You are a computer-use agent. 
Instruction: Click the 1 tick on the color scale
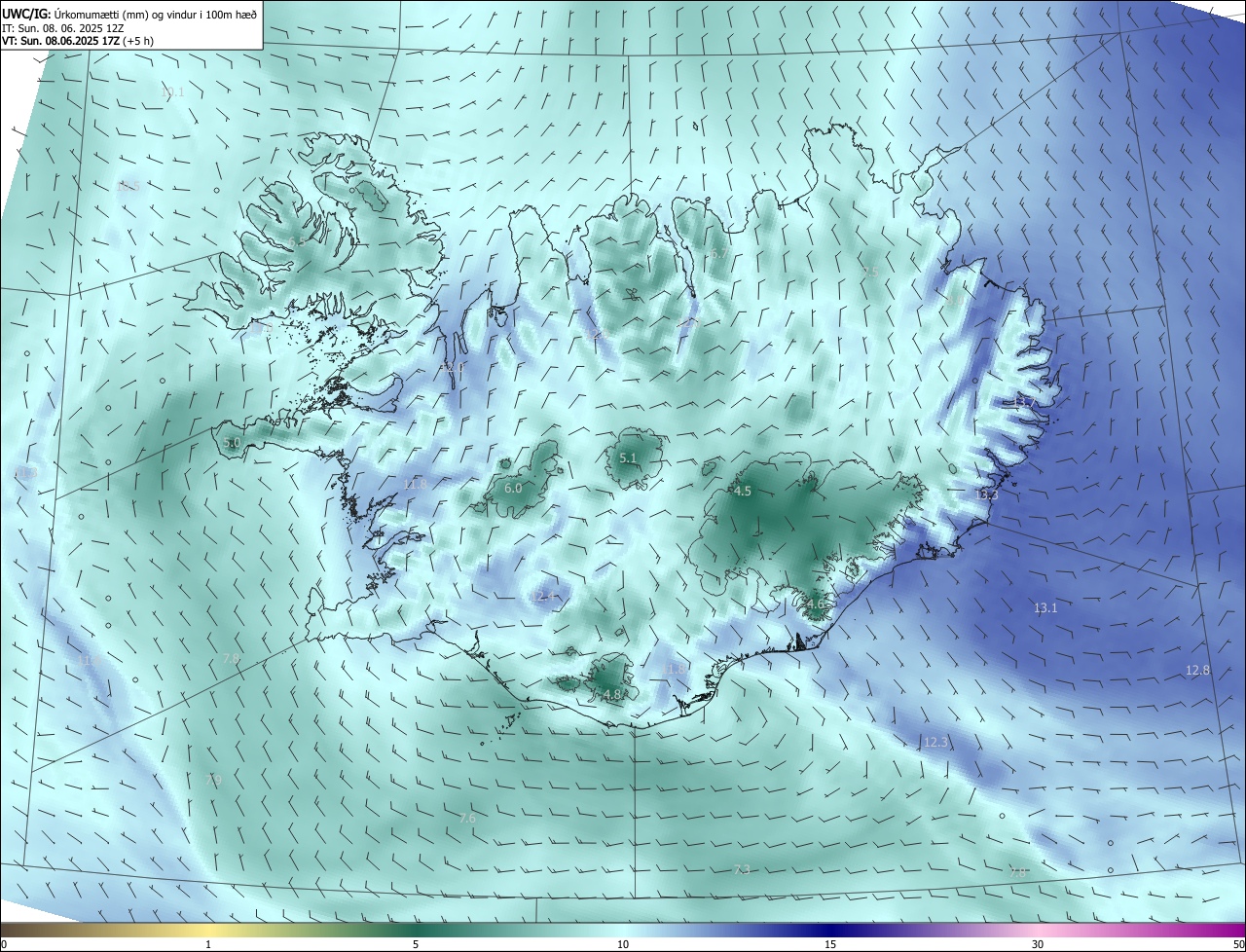point(208,945)
